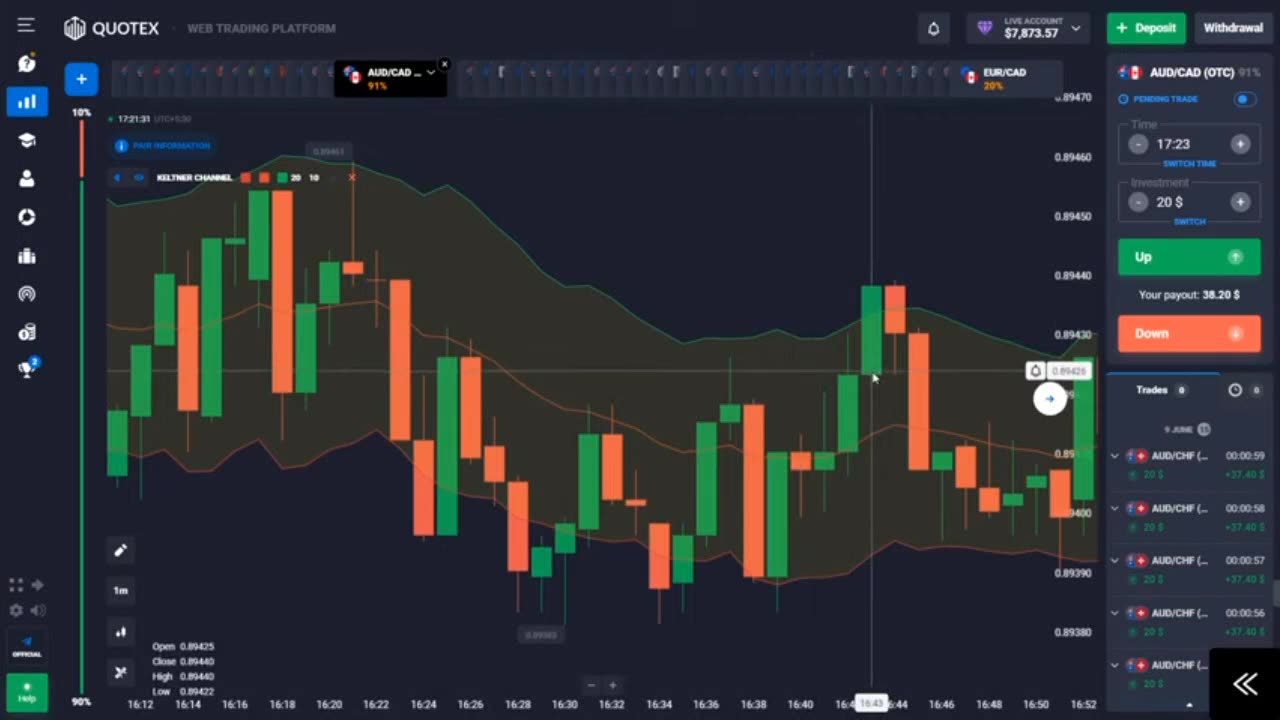Click the price alert bell on chart
1280x720 pixels.
1036,371
